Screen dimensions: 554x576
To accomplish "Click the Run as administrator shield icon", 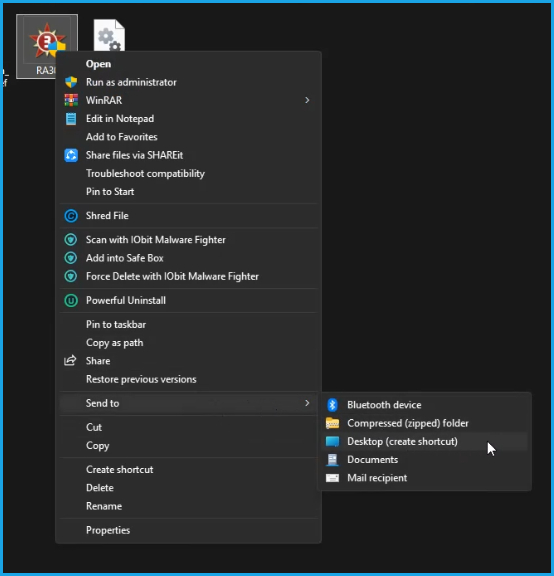I will coord(71,82).
